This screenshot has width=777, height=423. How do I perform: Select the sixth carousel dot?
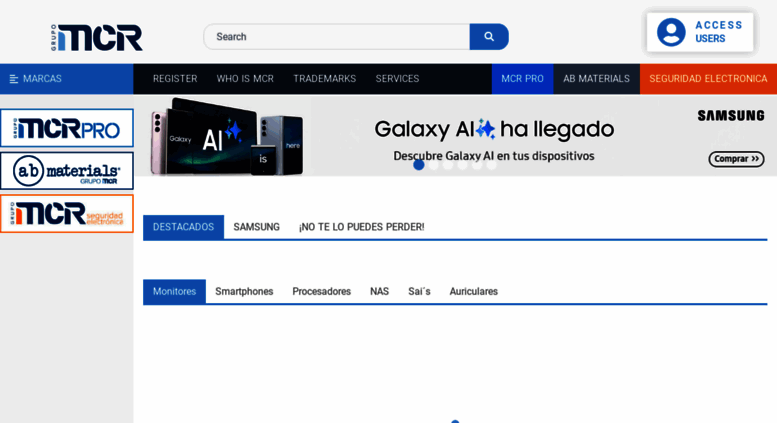(x=491, y=165)
